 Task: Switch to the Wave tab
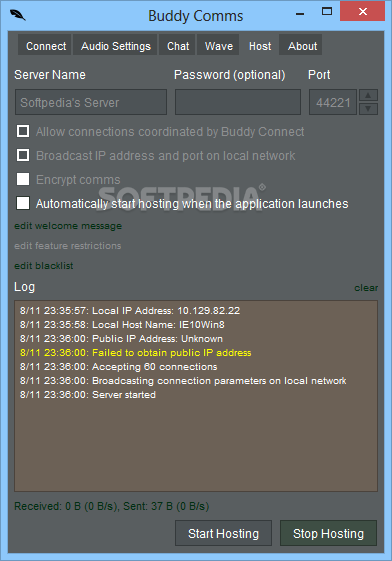tap(218, 46)
